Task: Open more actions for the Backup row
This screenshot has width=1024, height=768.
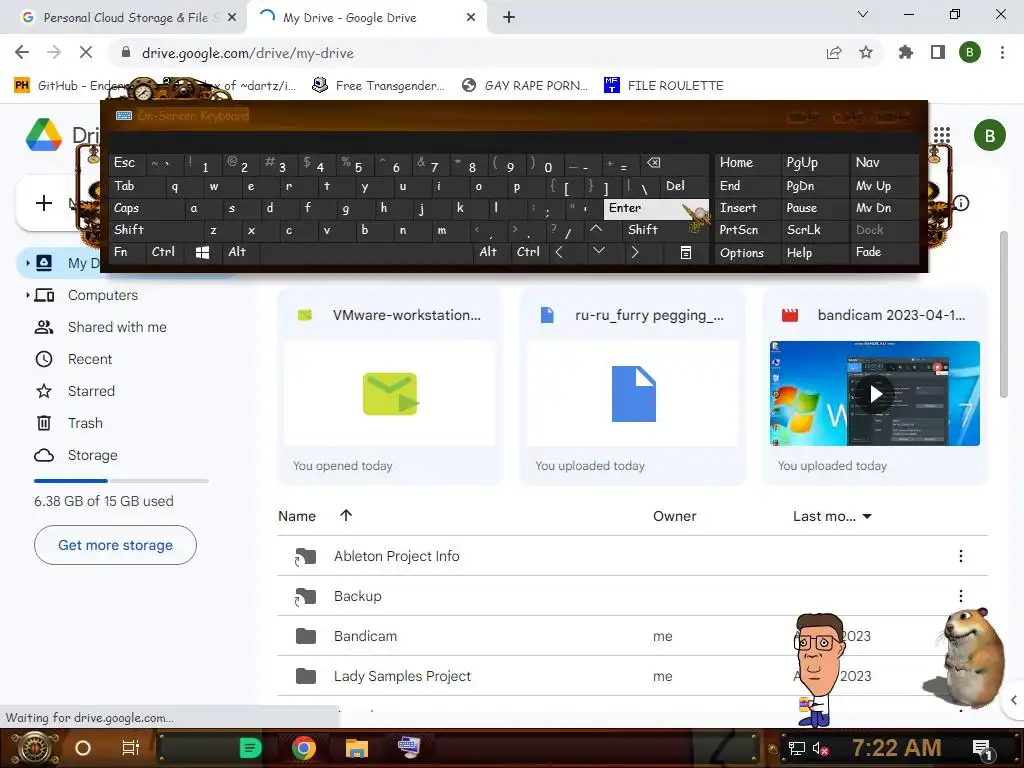Action: pyautogui.click(x=961, y=596)
